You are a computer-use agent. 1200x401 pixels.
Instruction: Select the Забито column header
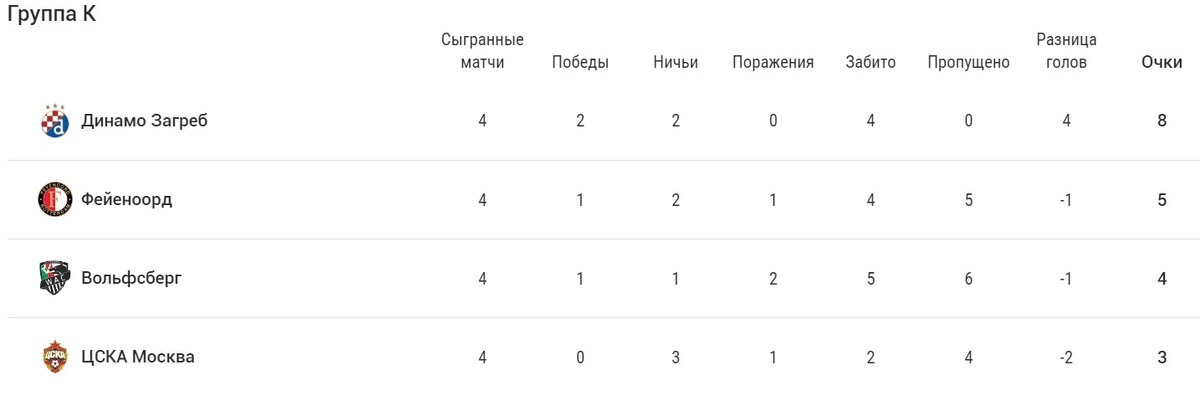tap(870, 62)
